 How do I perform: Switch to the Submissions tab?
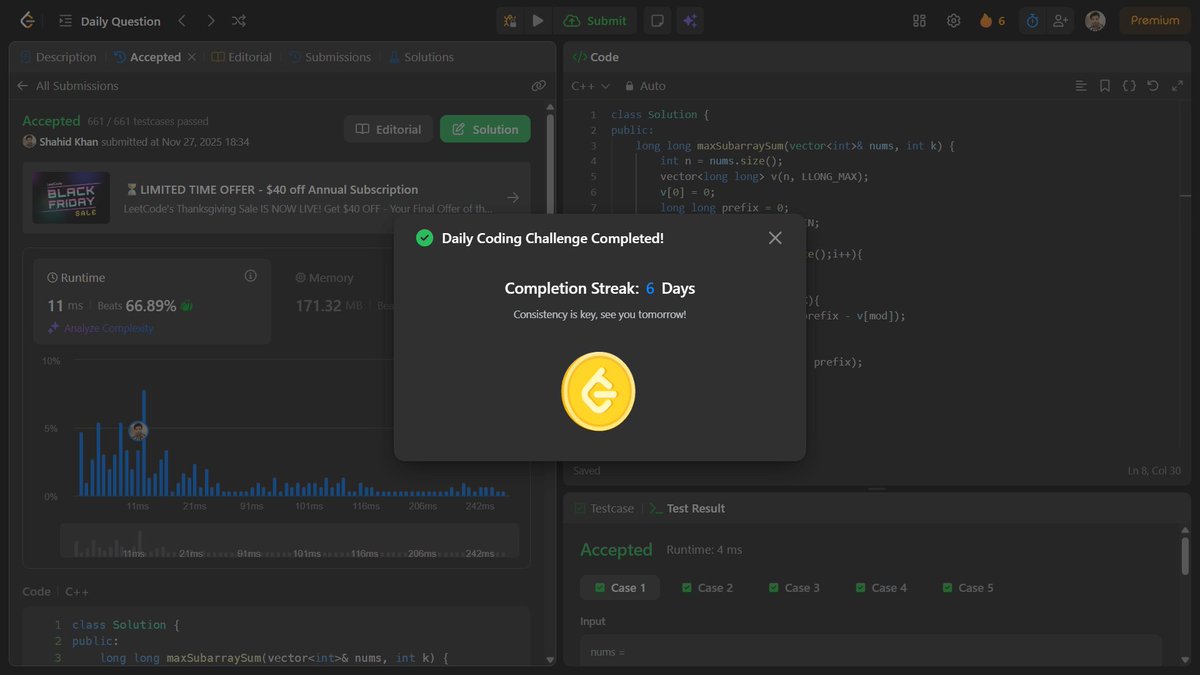[330, 57]
